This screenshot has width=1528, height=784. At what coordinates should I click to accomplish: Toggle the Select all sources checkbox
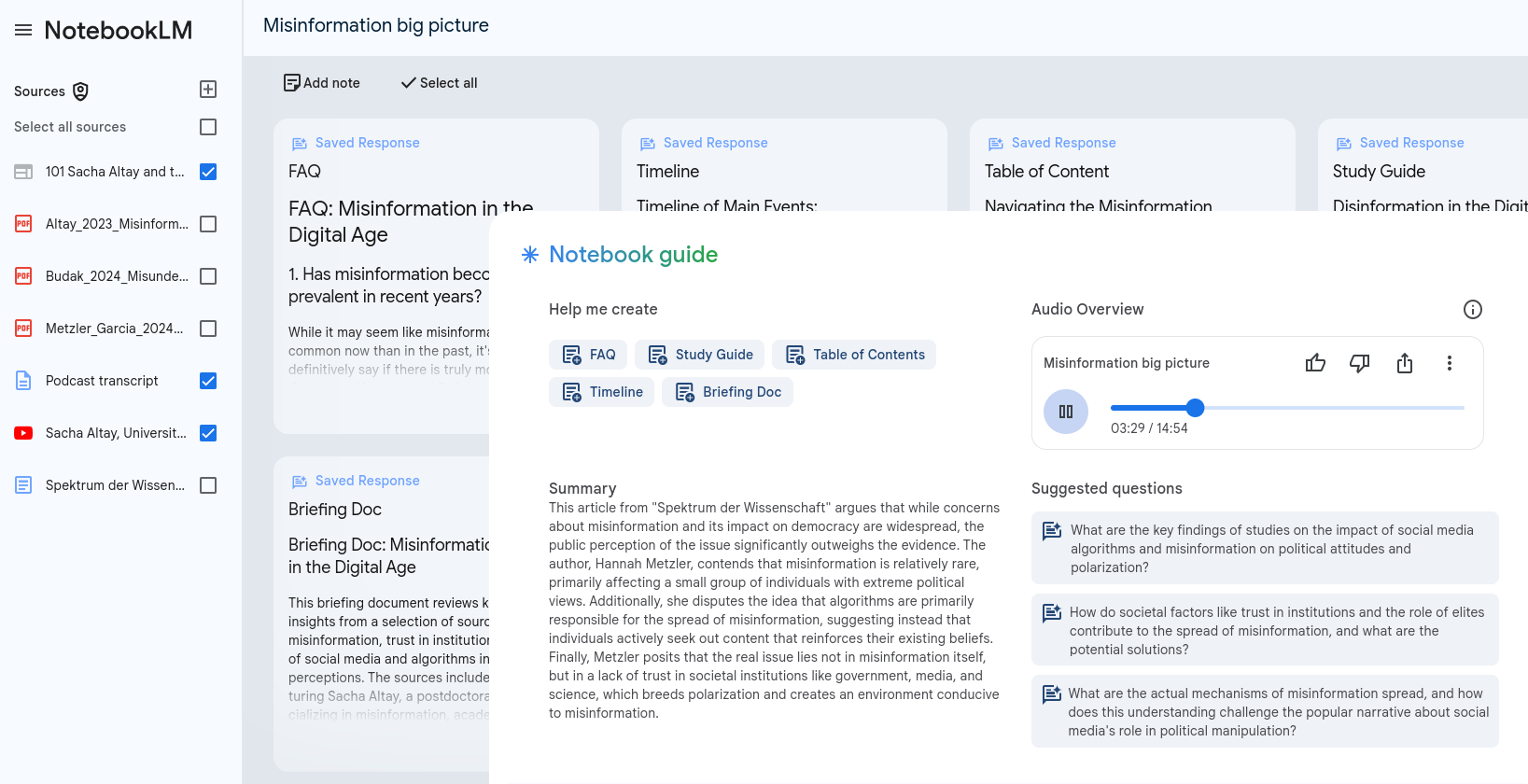pos(208,127)
